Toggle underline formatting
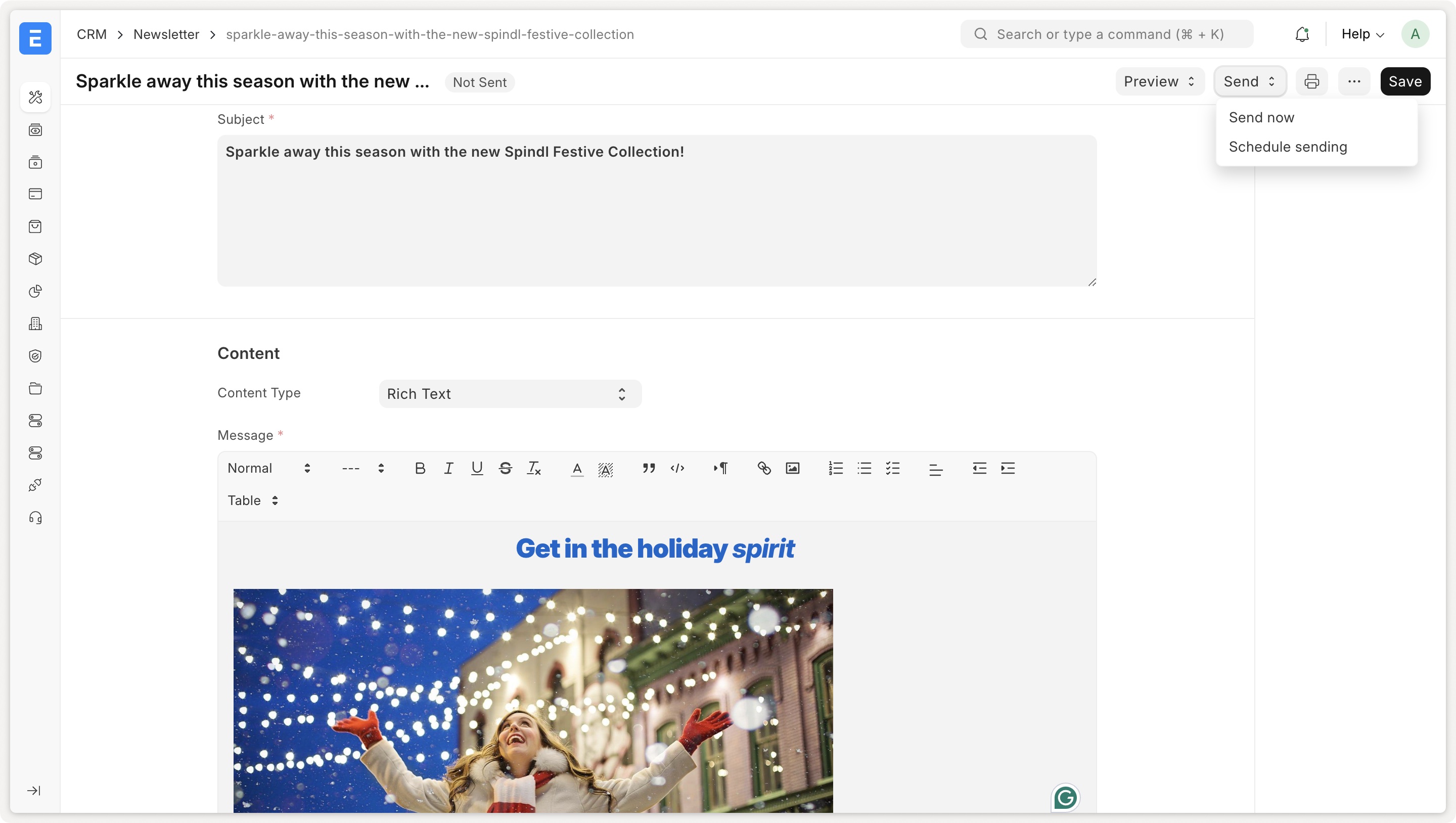 point(477,468)
